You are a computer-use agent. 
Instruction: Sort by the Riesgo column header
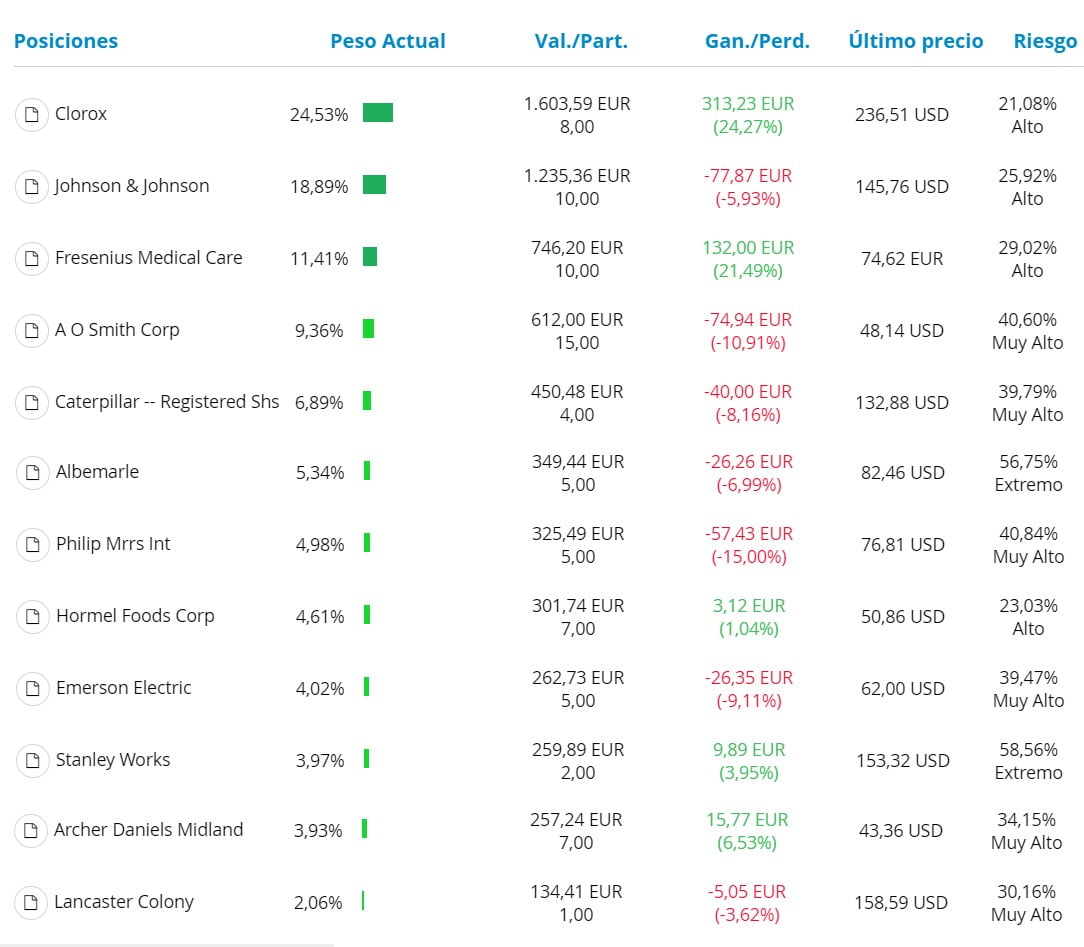click(x=1045, y=41)
